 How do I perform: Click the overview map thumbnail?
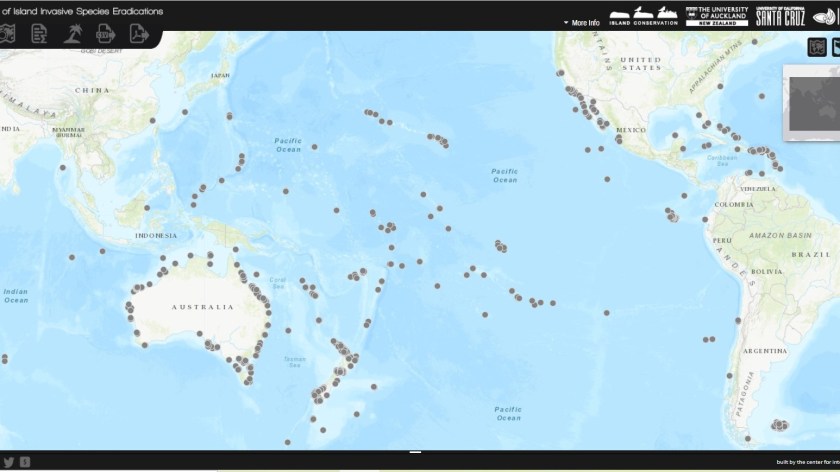[x=812, y=103]
